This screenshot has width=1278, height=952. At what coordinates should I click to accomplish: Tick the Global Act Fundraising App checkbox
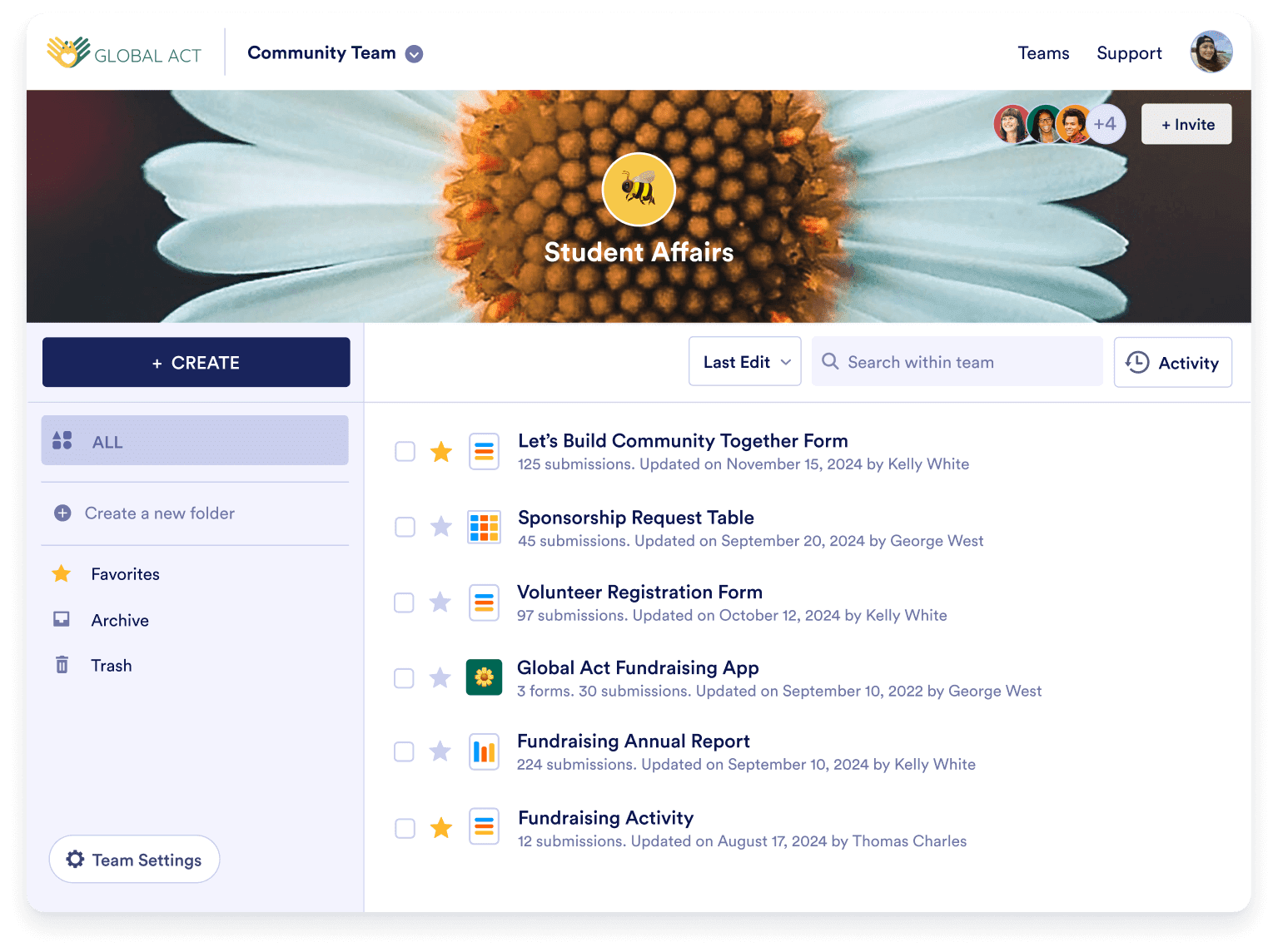(404, 678)
